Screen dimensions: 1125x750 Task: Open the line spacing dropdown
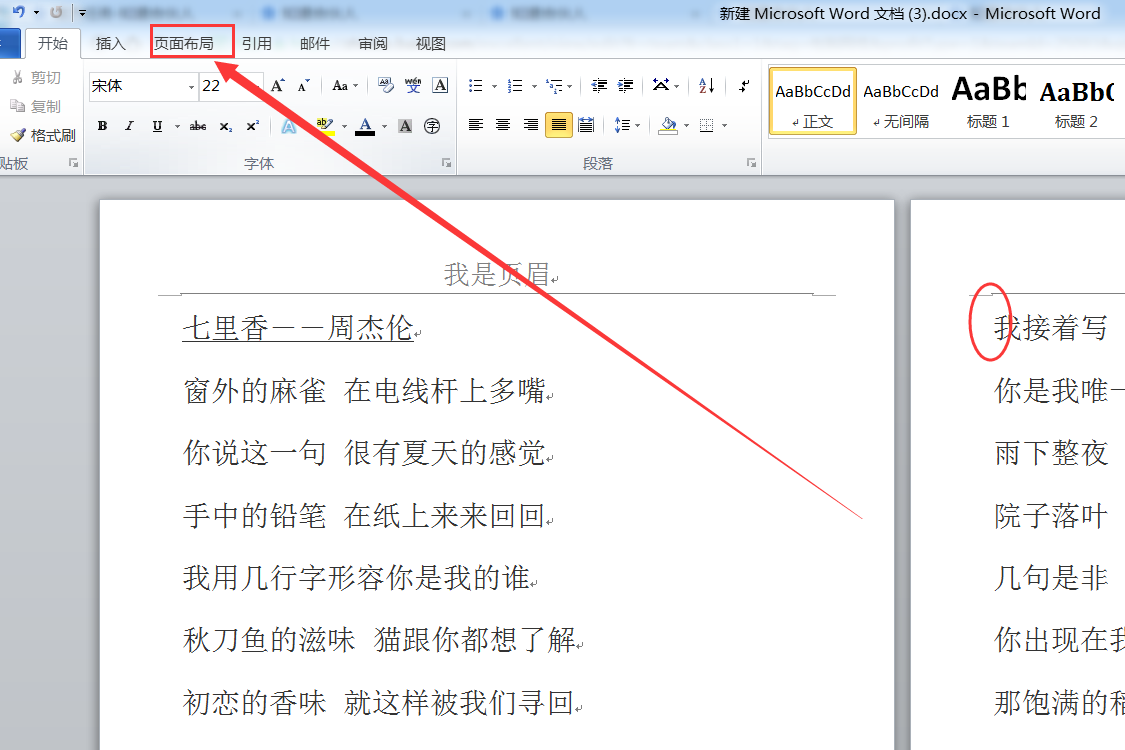pos(627,126)
